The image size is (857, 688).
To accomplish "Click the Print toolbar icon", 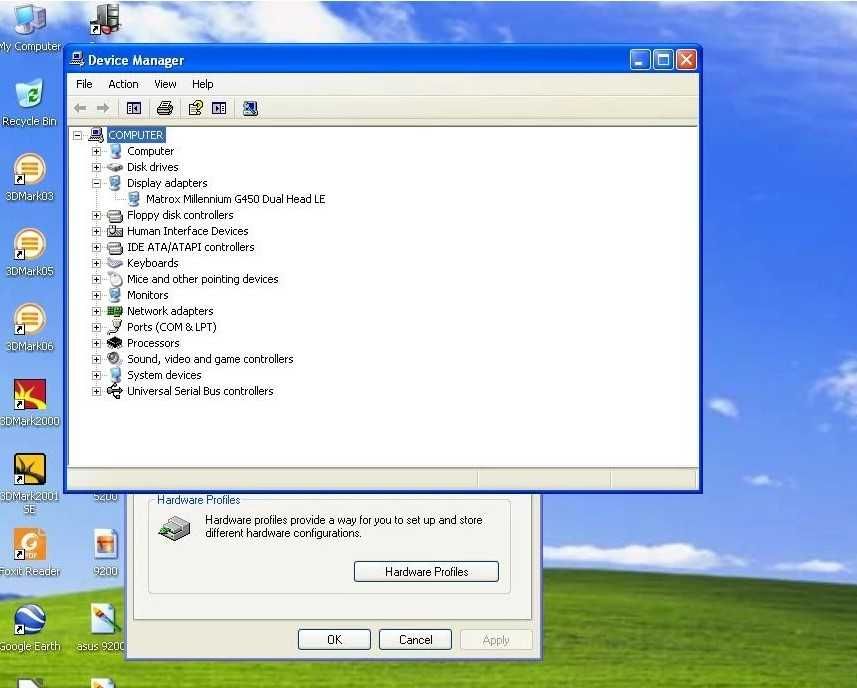I will click(165, 108).
